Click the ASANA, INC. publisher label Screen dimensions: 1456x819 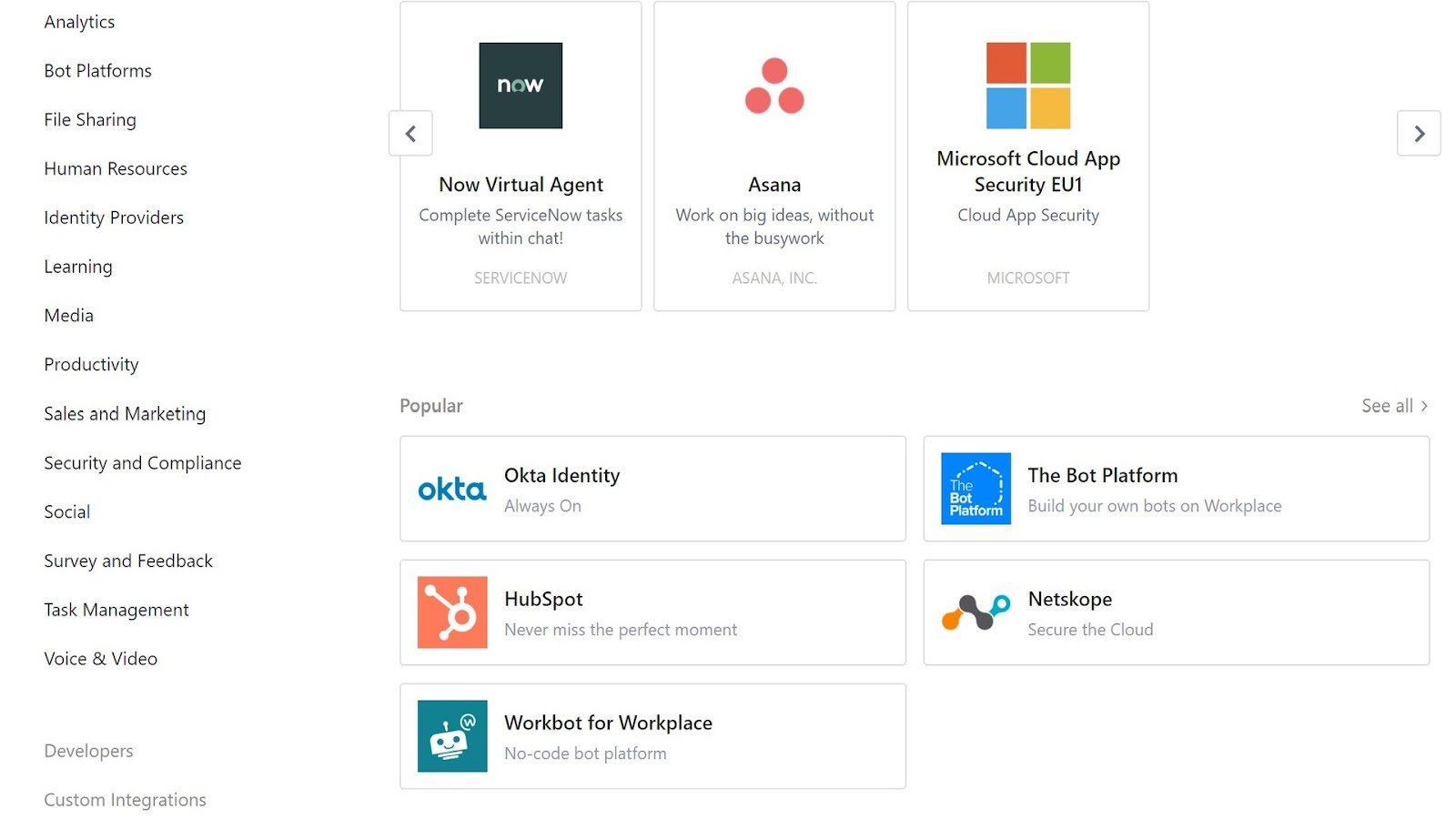[774, 278]
